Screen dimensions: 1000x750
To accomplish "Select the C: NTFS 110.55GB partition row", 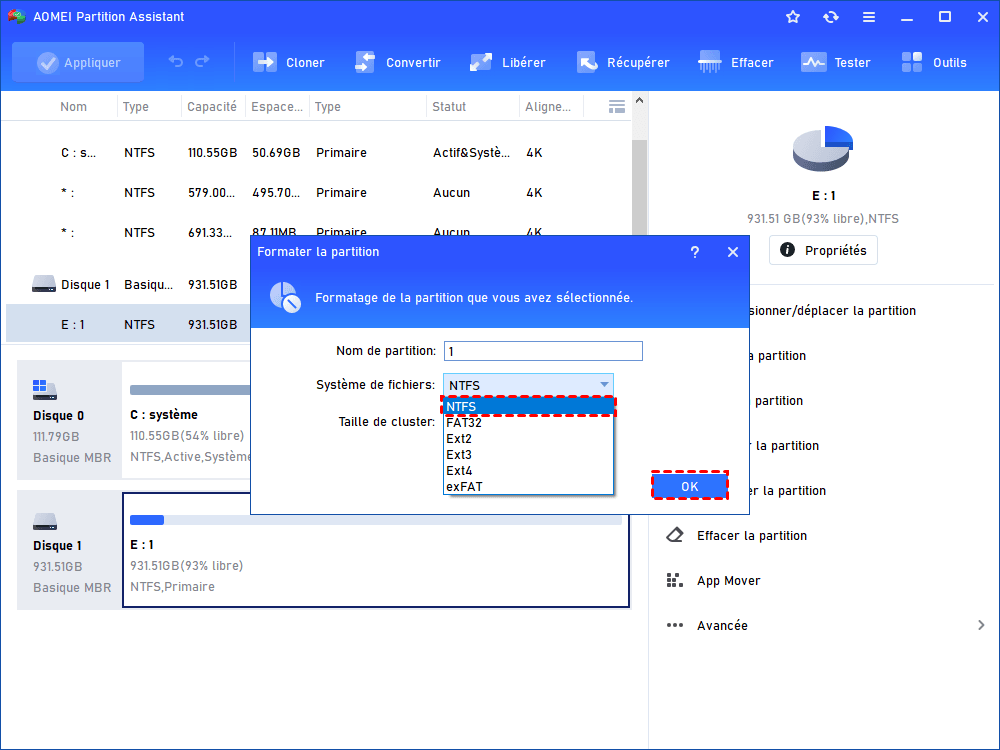I will (x=318, y=153).
